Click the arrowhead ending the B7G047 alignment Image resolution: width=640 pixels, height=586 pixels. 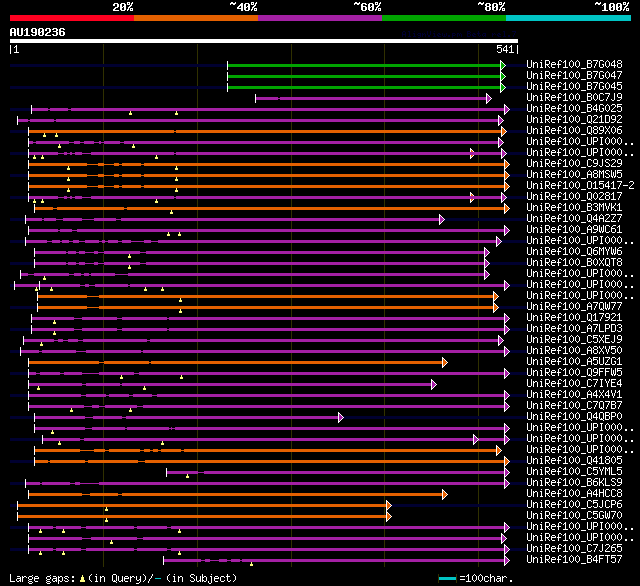click(503, 76)
